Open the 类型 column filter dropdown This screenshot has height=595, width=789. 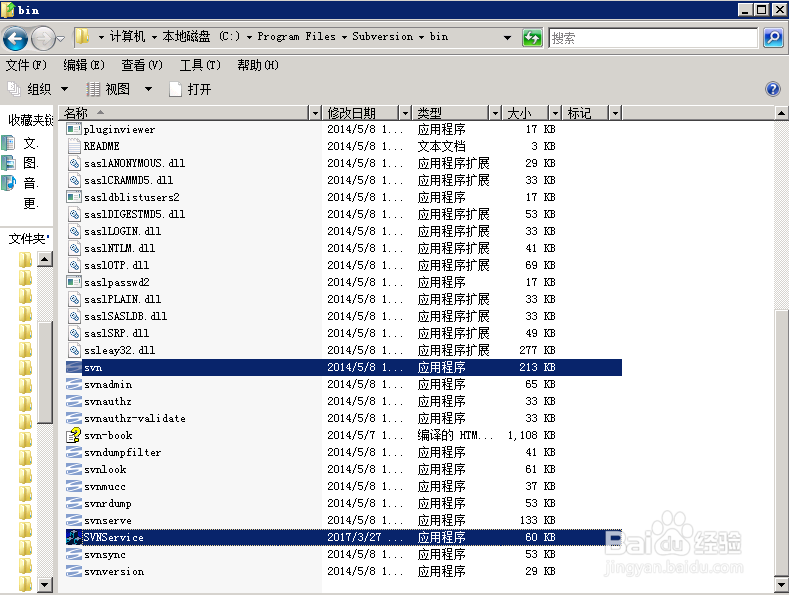[495, 113]
